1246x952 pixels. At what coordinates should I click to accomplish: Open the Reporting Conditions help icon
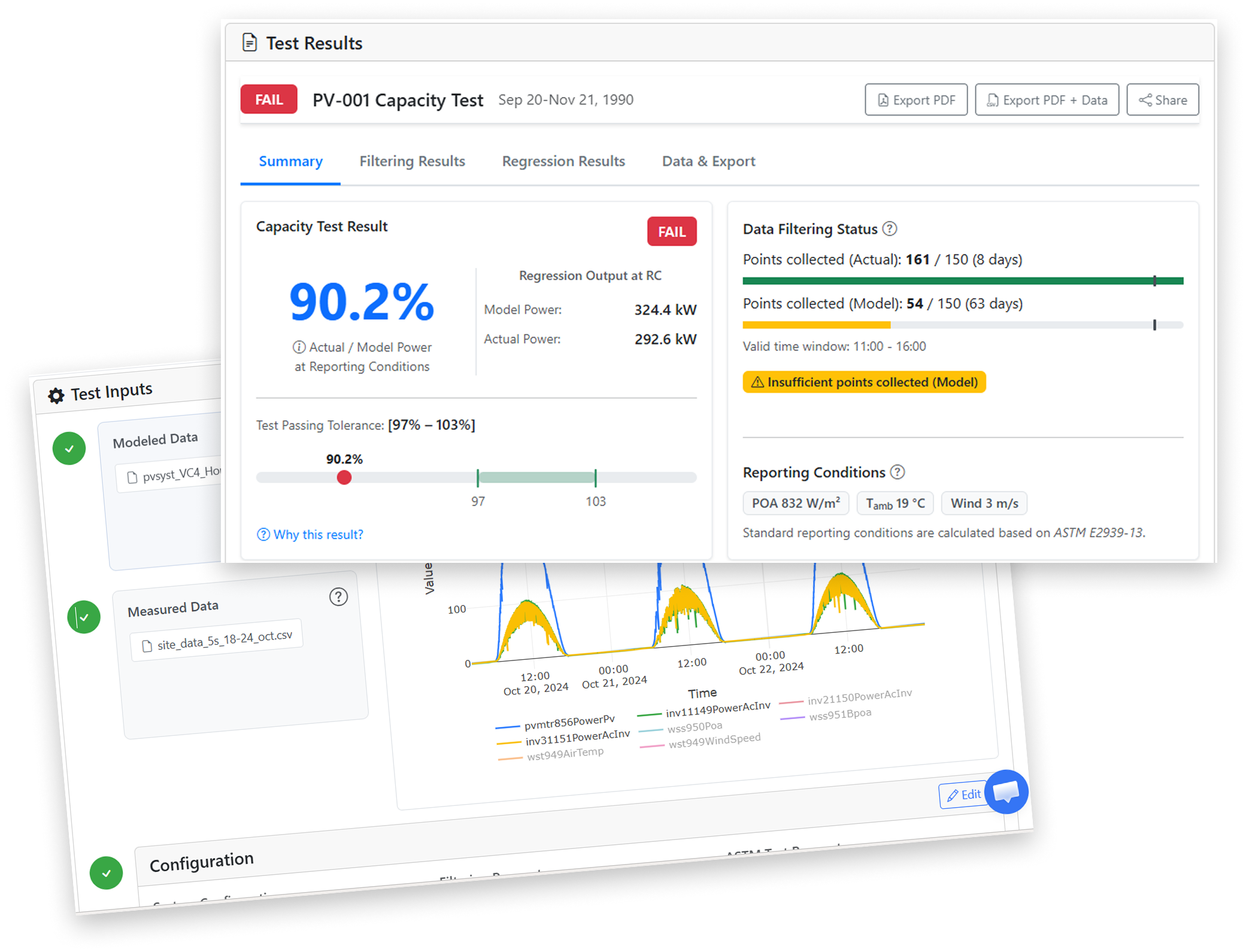pyautogui.click(x=898, y=472)
